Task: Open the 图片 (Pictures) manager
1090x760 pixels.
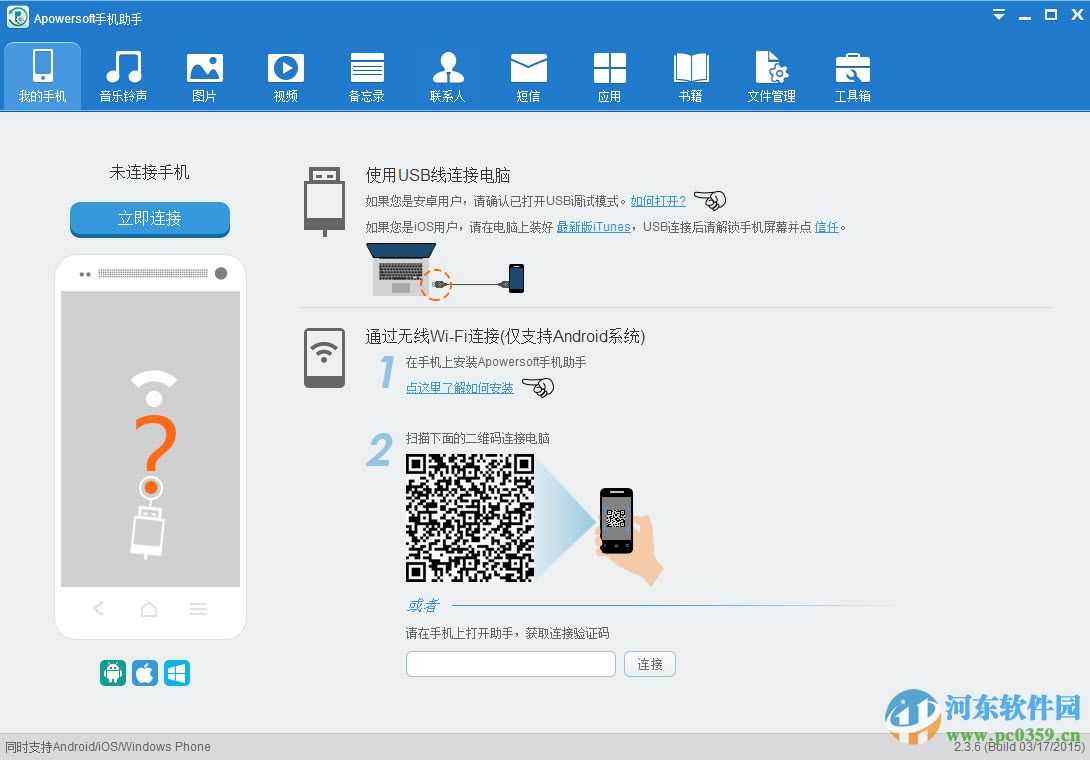Action: 204,75
